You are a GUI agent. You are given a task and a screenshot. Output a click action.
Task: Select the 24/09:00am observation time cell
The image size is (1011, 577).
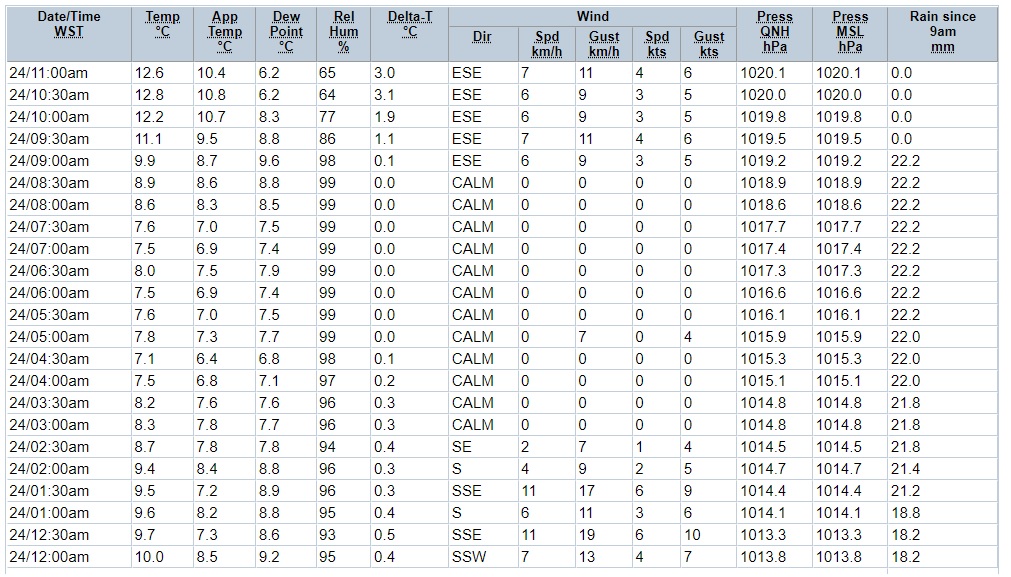point(49,161)
